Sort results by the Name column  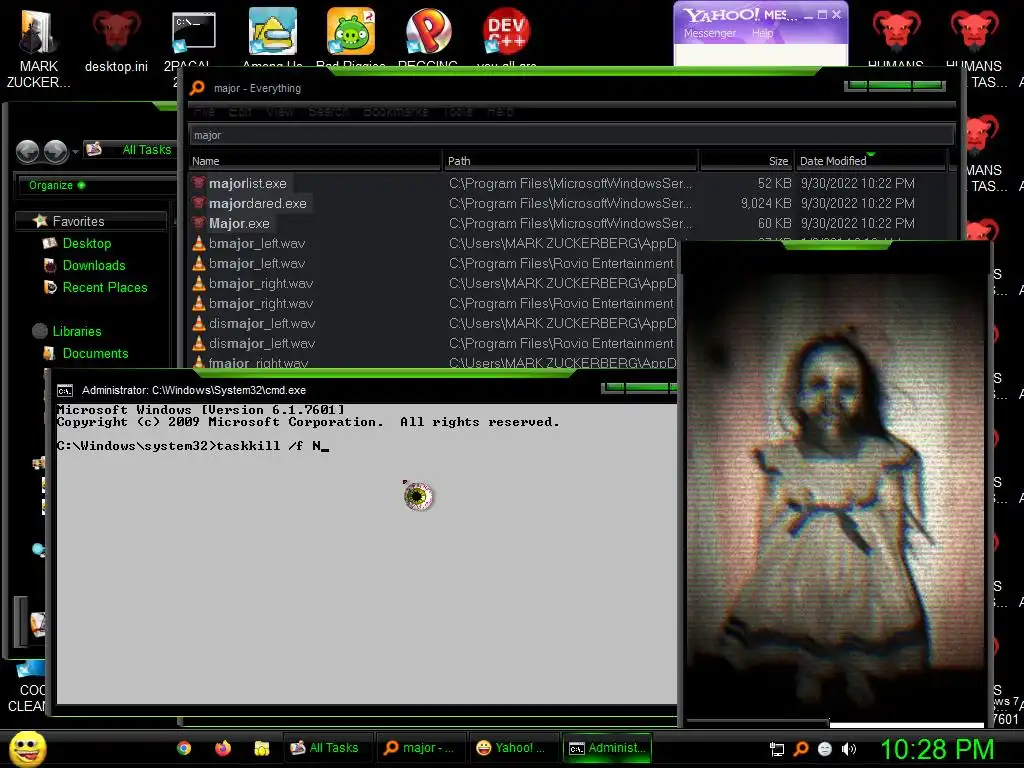point(315,161)
